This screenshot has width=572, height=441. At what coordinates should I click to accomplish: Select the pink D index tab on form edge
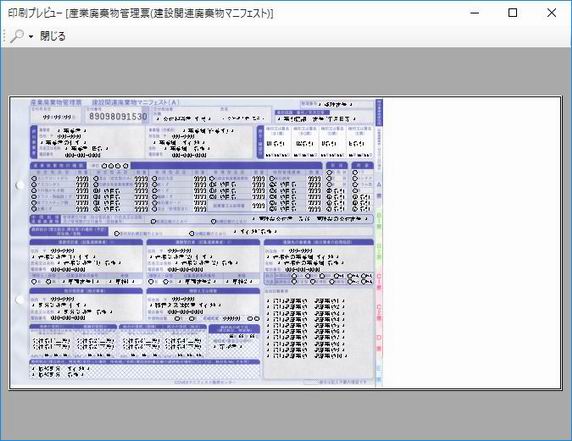[379, 343]
